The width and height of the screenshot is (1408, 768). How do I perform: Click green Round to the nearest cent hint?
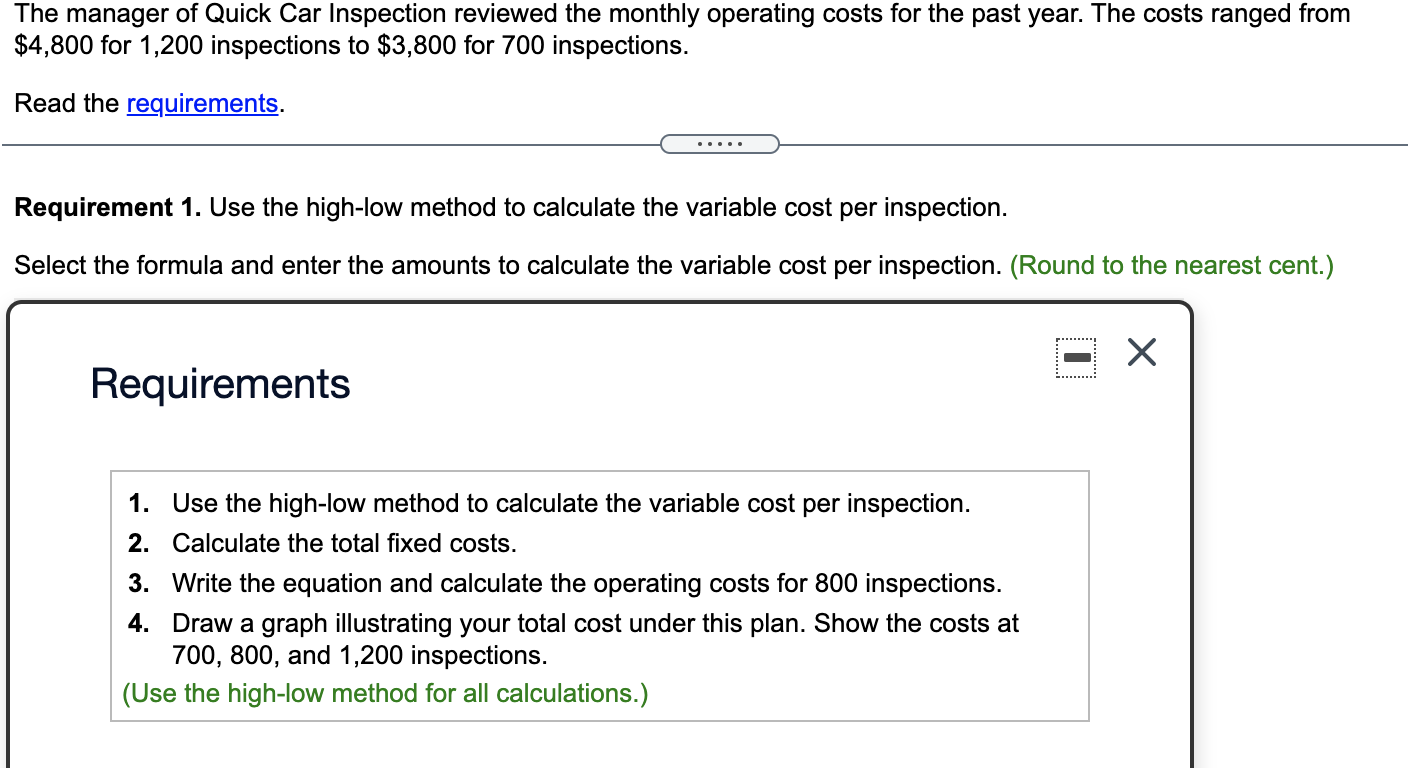pos(1171,266)
